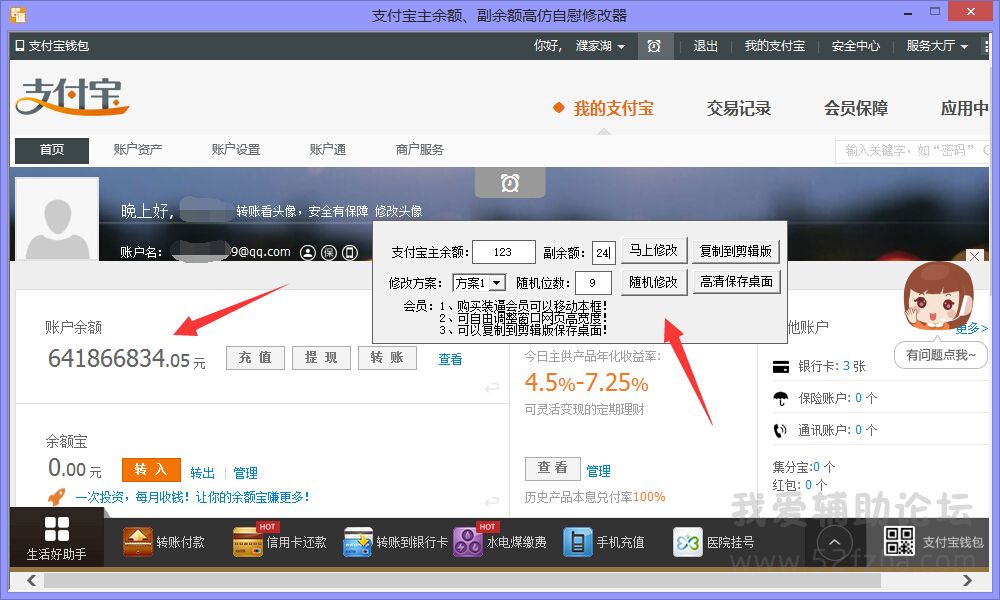Open the 医院挂号 hospital registration icon
The image size is (1000, 600).
click(x=688, y=542)
